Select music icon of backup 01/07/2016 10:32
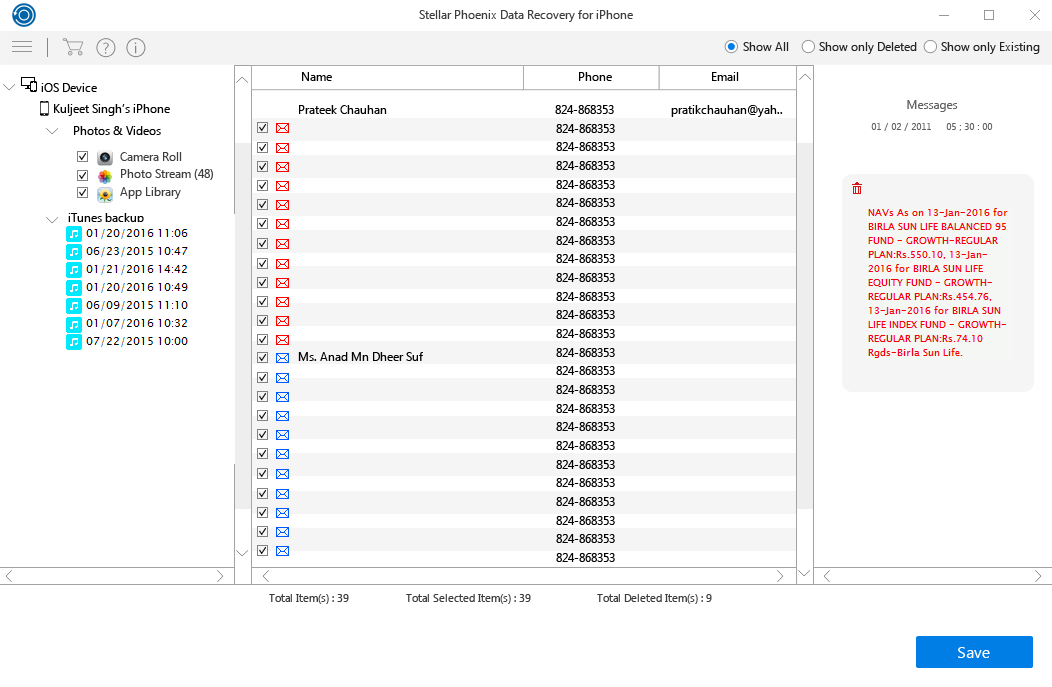 pos(74,324)
